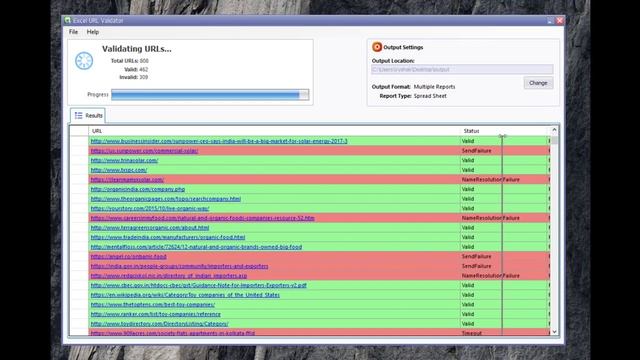Open the yourstory.com five-organic link
This screenshot has width=640, height=360.
(x=150, y=209)
